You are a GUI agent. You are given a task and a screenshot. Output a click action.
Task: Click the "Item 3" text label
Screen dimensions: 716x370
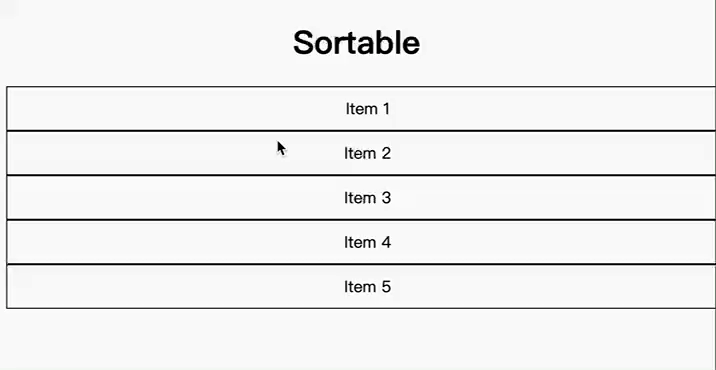(x=368, y=198)
